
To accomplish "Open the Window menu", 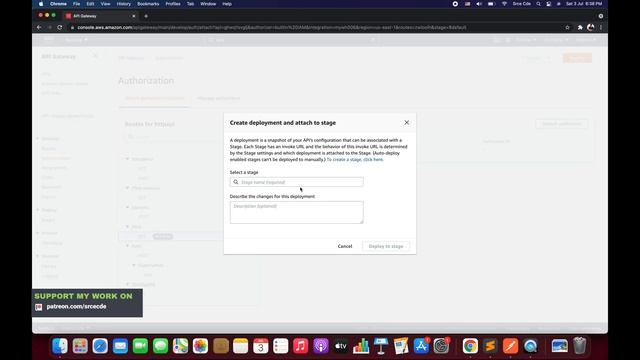I will pyautogui.click(x=208, y=4).
